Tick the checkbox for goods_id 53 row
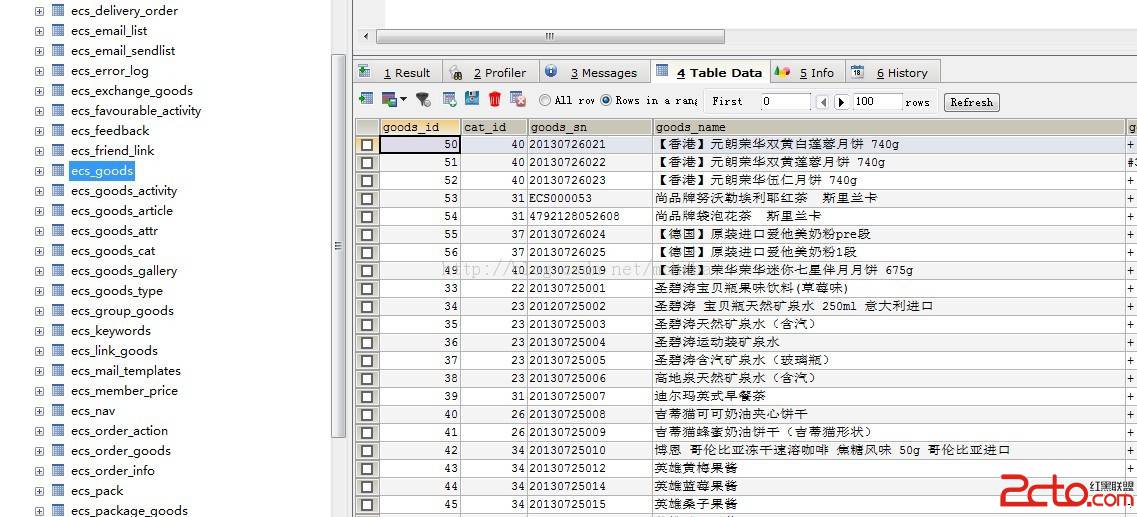Screen dimensions: 1137x517 click(x=367, y=198)
